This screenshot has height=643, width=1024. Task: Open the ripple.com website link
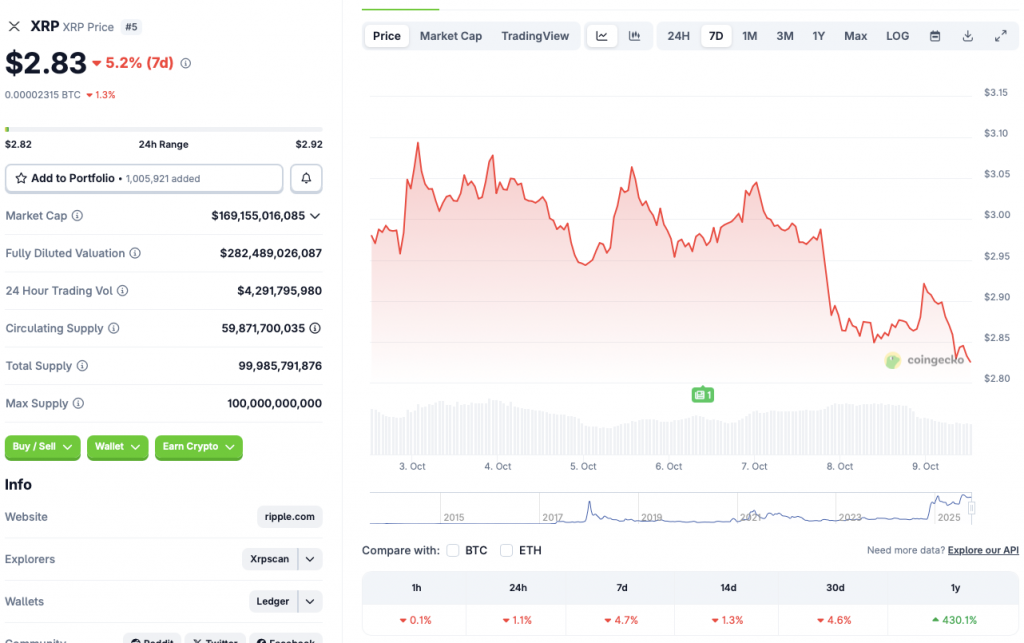point(289,516)
